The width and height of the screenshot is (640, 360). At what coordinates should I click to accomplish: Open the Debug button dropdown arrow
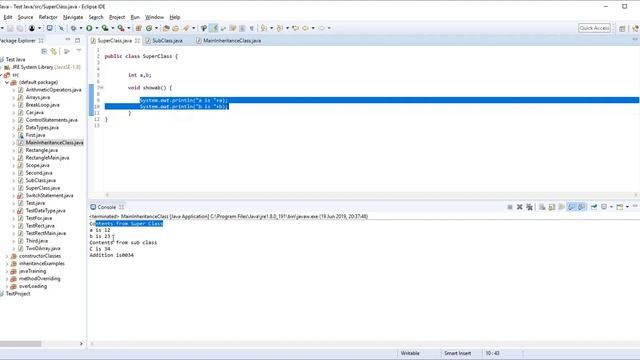pos(81,28)
